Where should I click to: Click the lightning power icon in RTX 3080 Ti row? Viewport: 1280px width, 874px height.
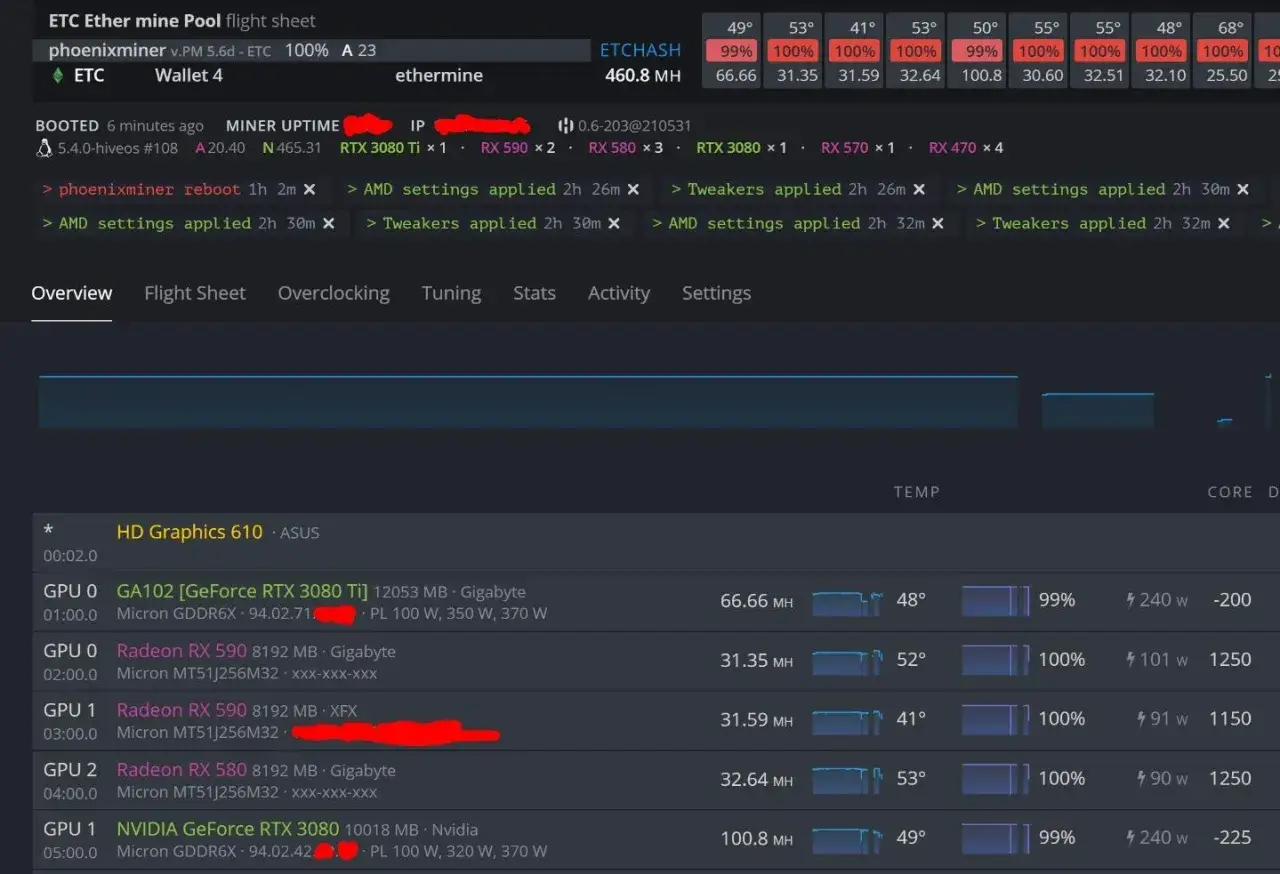pos(1130,600)
